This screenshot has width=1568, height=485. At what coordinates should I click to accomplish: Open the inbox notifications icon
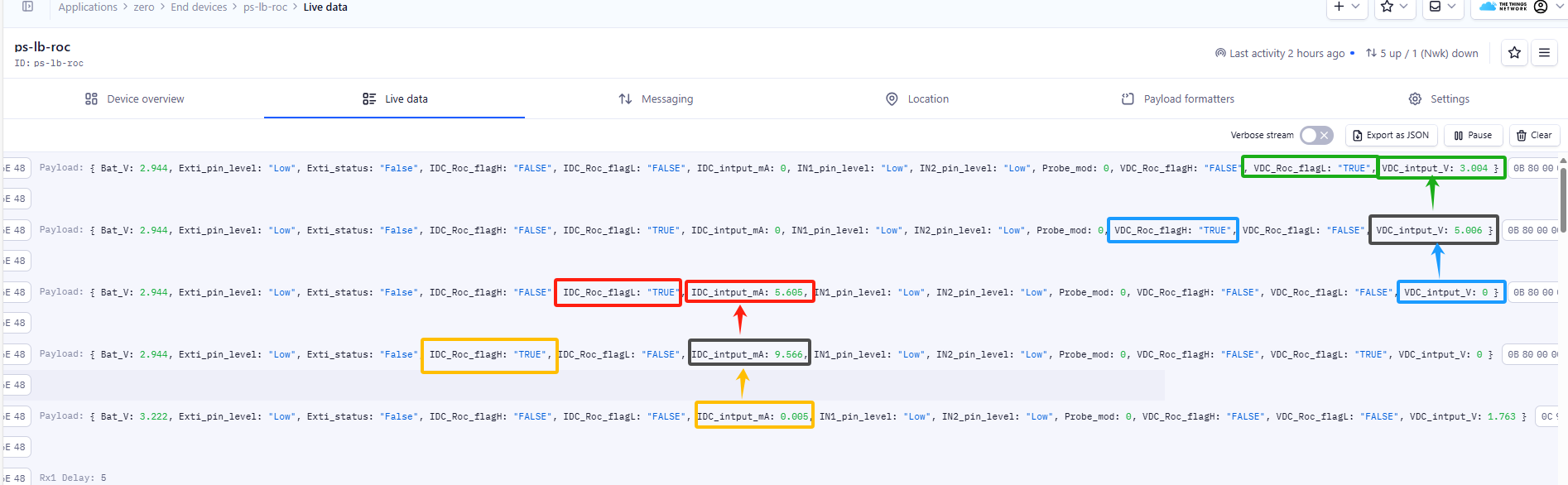(x=1436, y=7)
